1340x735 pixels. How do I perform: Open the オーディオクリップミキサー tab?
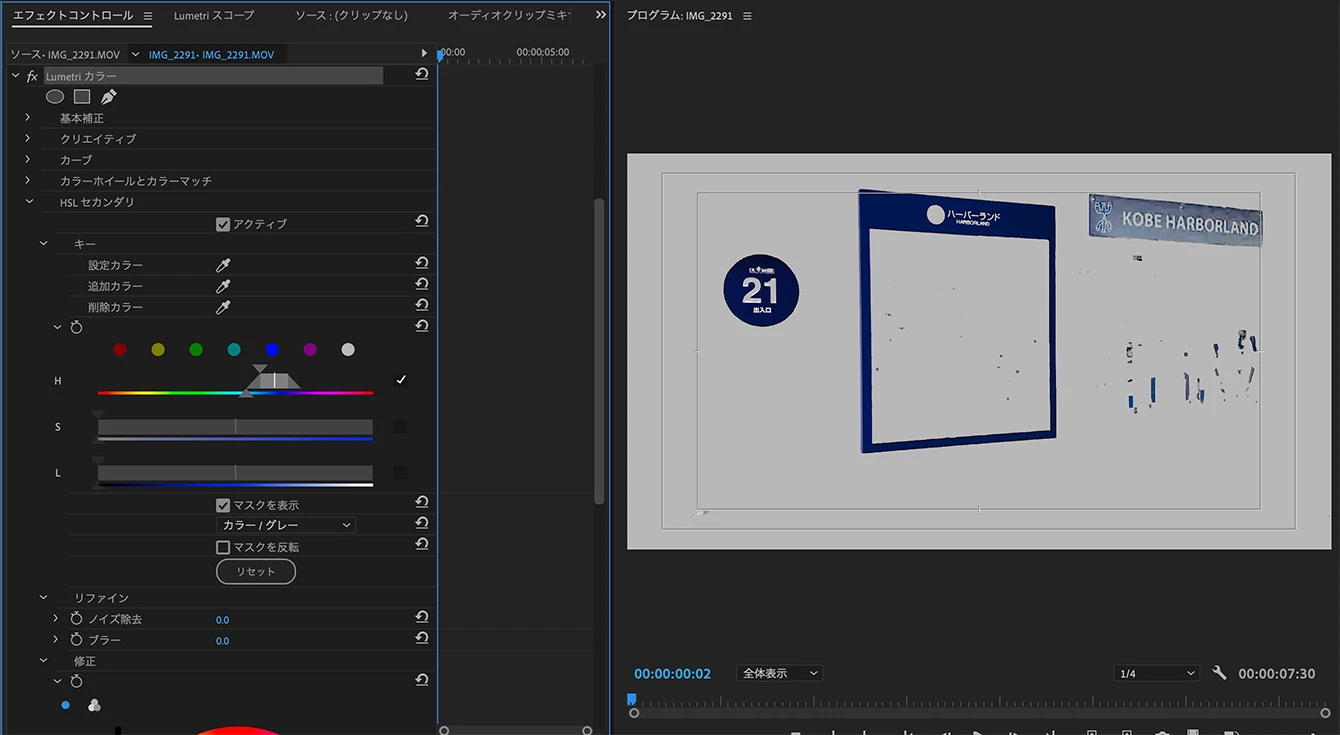pos(509,16)
